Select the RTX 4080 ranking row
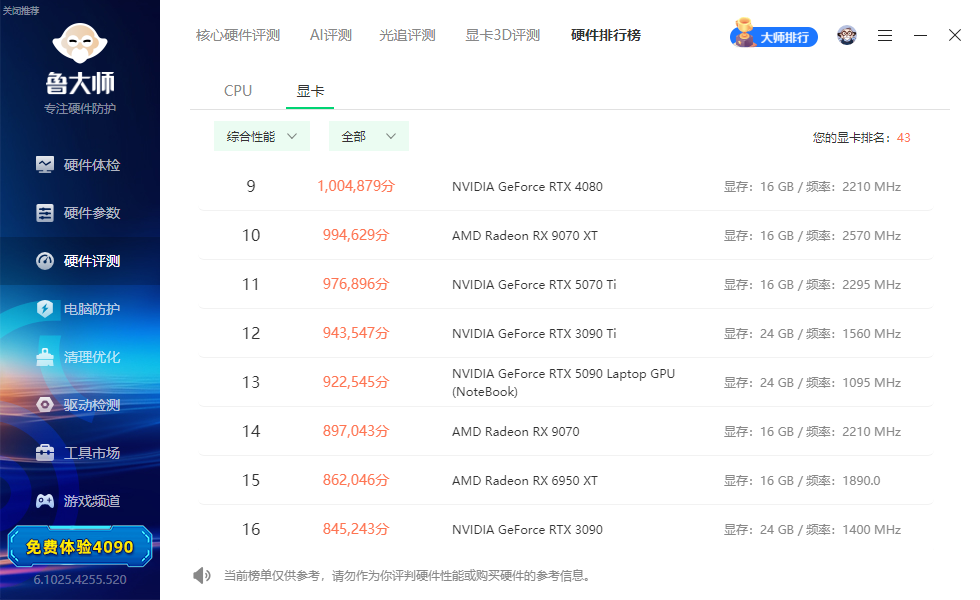Image resolution: width=980 pixels, height=600 pixels. point(566,186)
